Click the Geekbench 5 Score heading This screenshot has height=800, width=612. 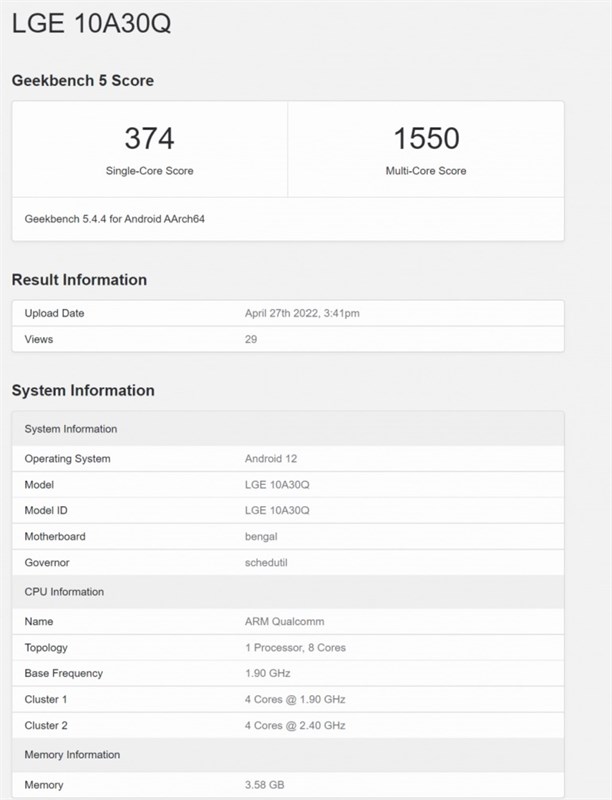[x=83, y=80]
